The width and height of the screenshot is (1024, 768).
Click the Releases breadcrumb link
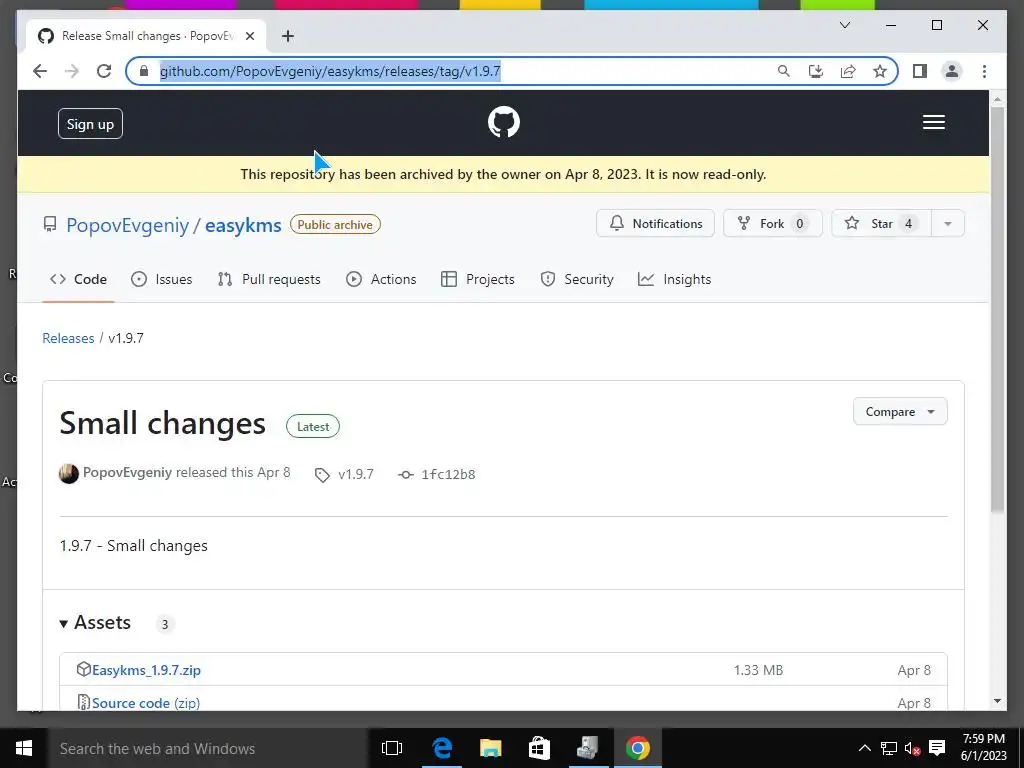(68, 338)
